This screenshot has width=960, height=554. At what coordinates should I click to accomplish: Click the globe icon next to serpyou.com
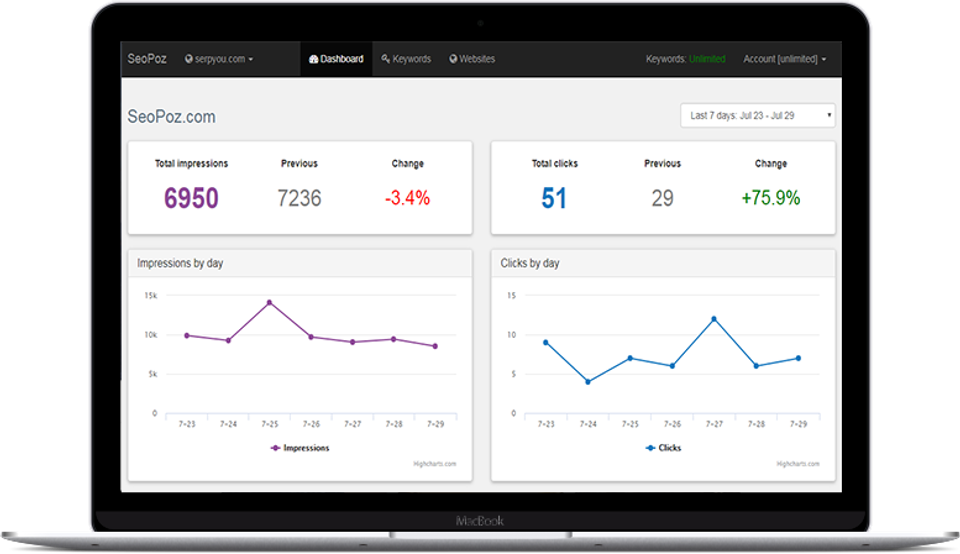(x=188, y=59)
